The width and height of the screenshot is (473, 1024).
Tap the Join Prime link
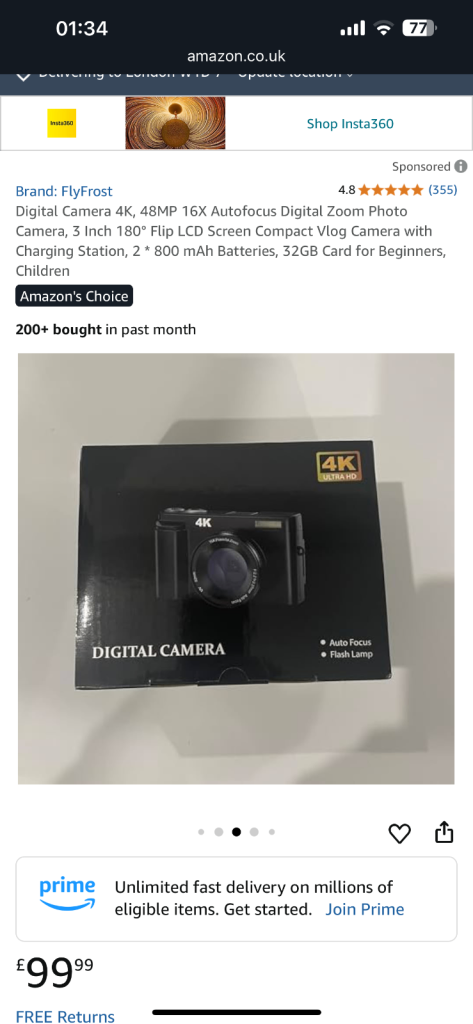365,909
